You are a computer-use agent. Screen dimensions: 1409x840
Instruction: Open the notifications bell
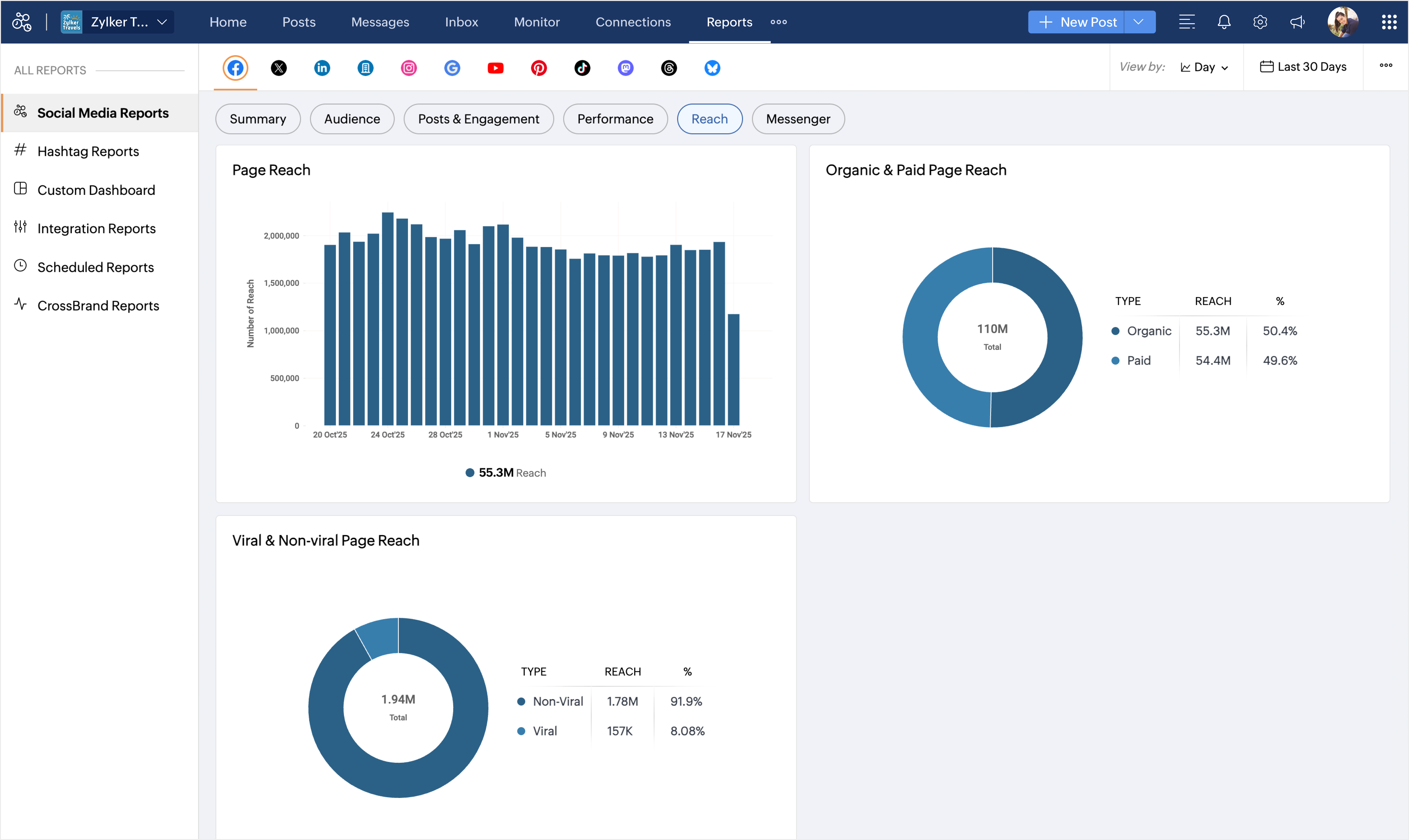tap(1223, 22)
